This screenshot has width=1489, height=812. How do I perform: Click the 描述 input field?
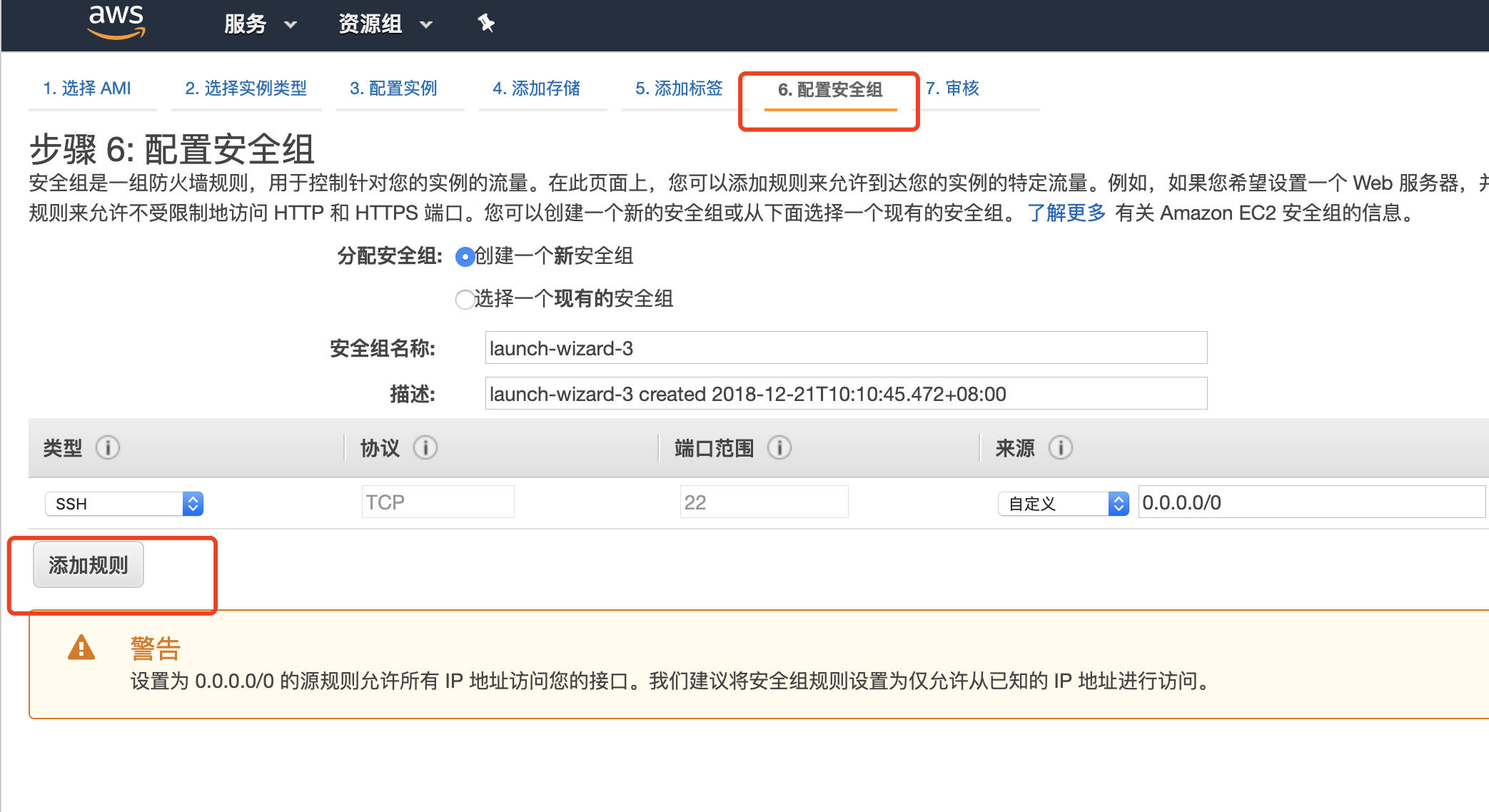pyautogui.click(x=846, y=394)
